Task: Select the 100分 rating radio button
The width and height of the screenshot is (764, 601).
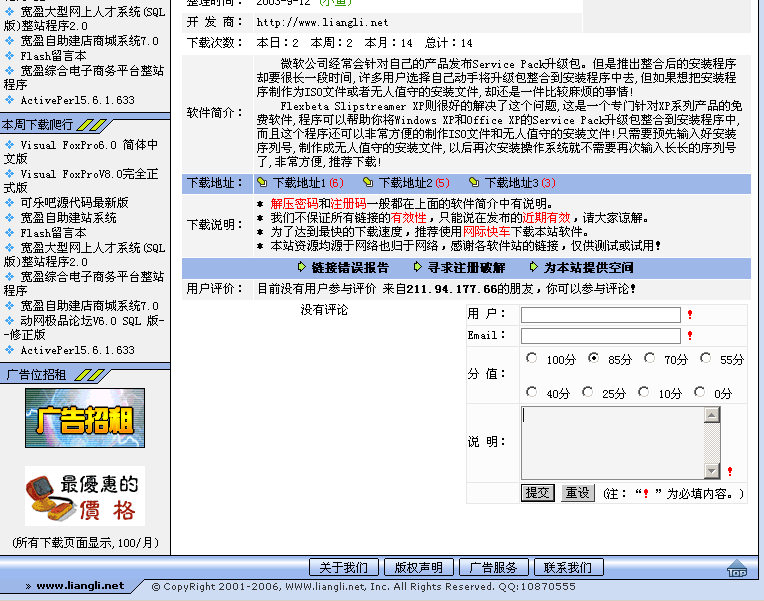Action: [531, 358]
